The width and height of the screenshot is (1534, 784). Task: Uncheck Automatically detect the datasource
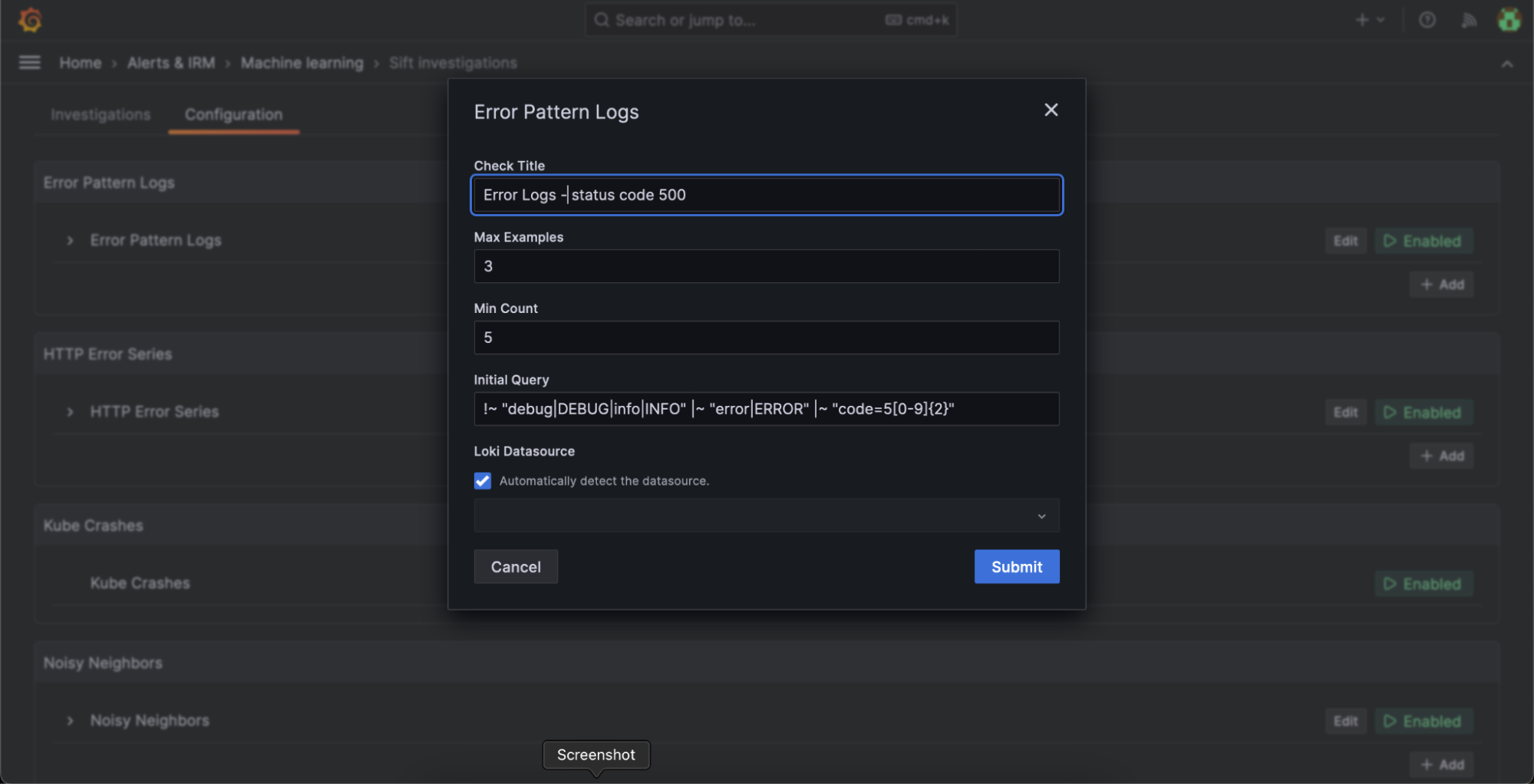[482, 480]
